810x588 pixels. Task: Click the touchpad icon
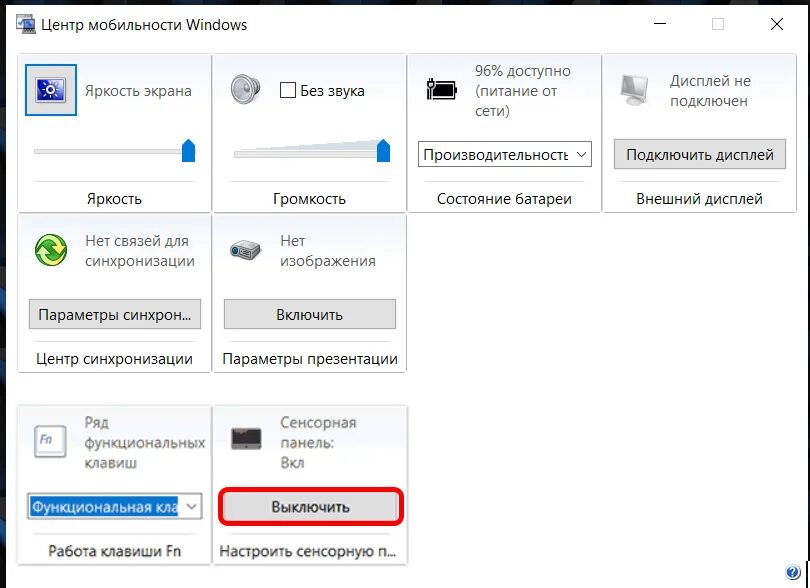pyautogui.click(x=245, y=437)
